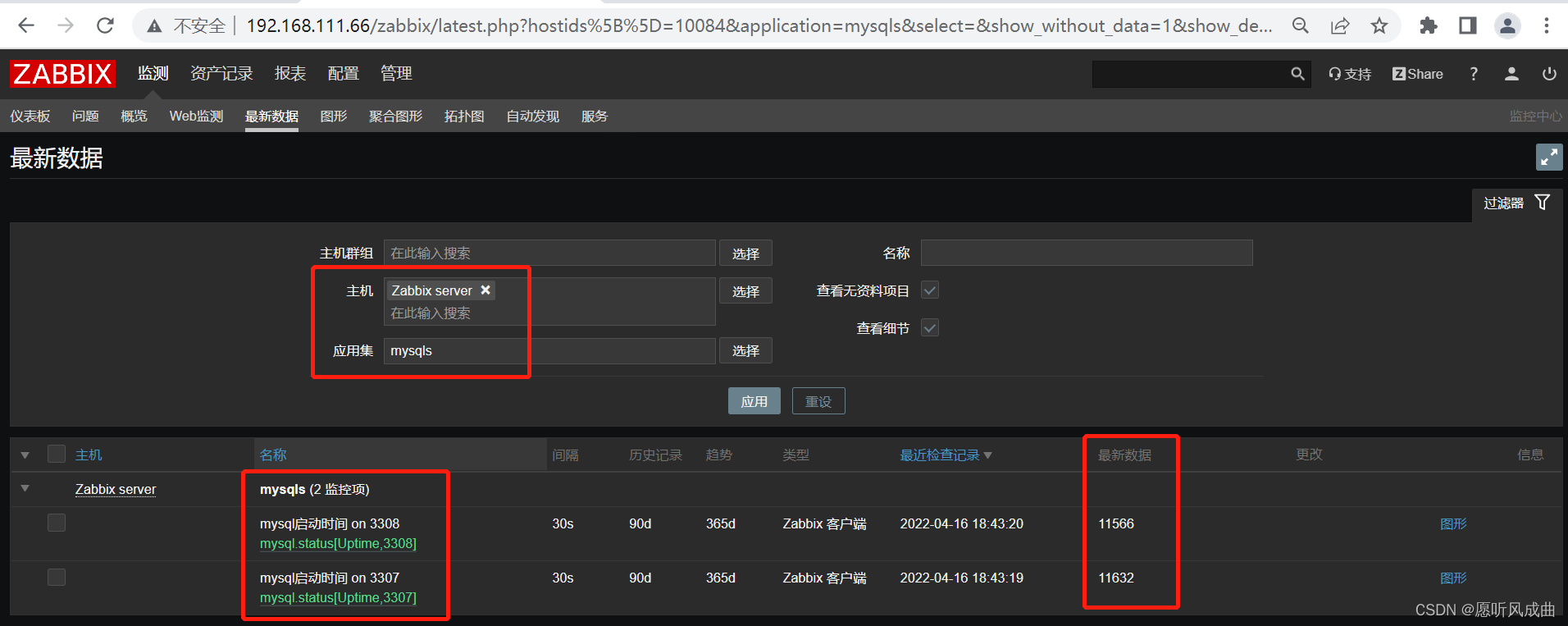Click the share page icon in address bar

coord(1340,25)
